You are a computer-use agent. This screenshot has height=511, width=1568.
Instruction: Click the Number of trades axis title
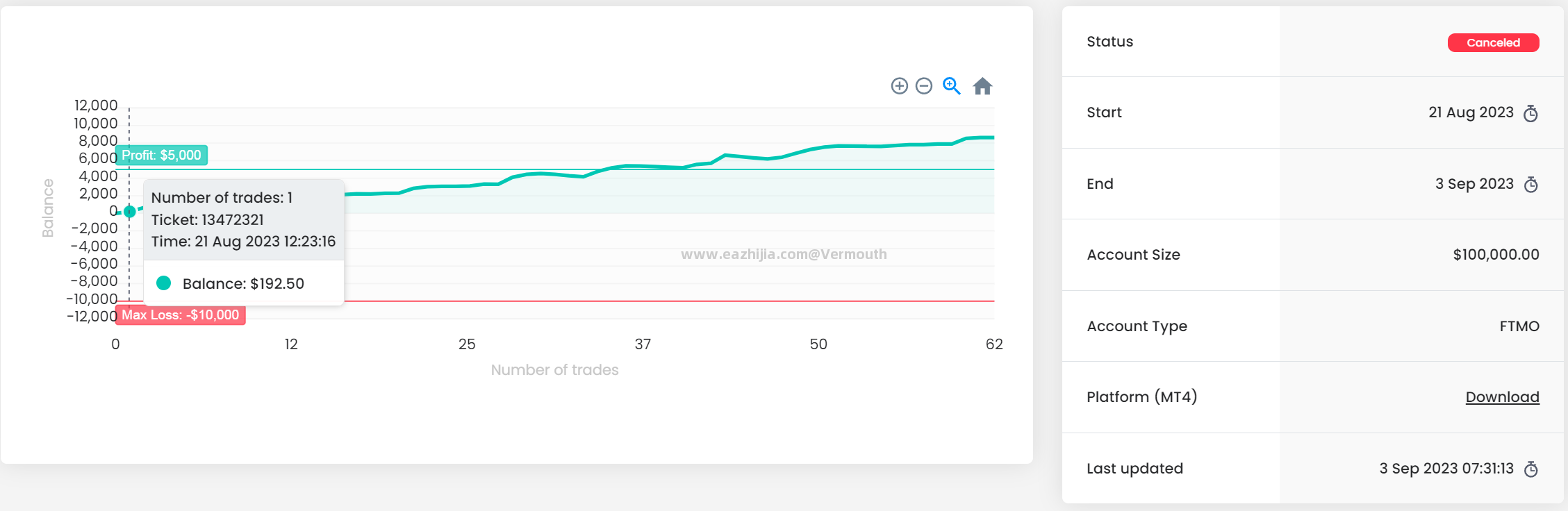point(554,370)
